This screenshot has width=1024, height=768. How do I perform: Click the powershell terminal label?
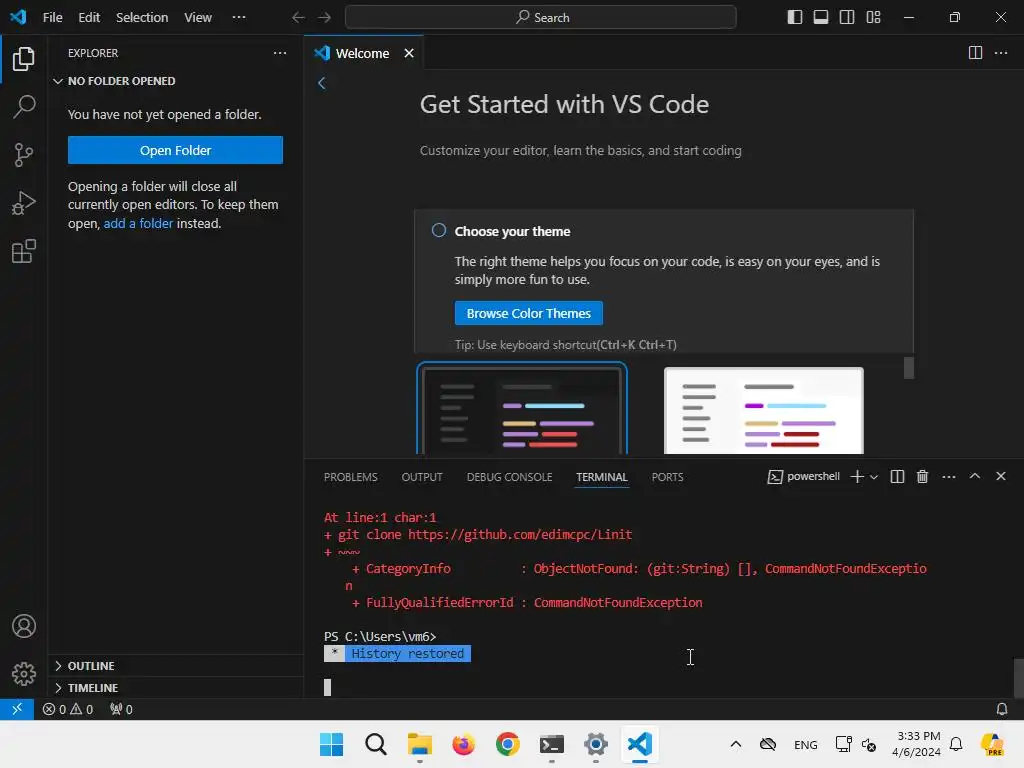click(x=803, y=477)
